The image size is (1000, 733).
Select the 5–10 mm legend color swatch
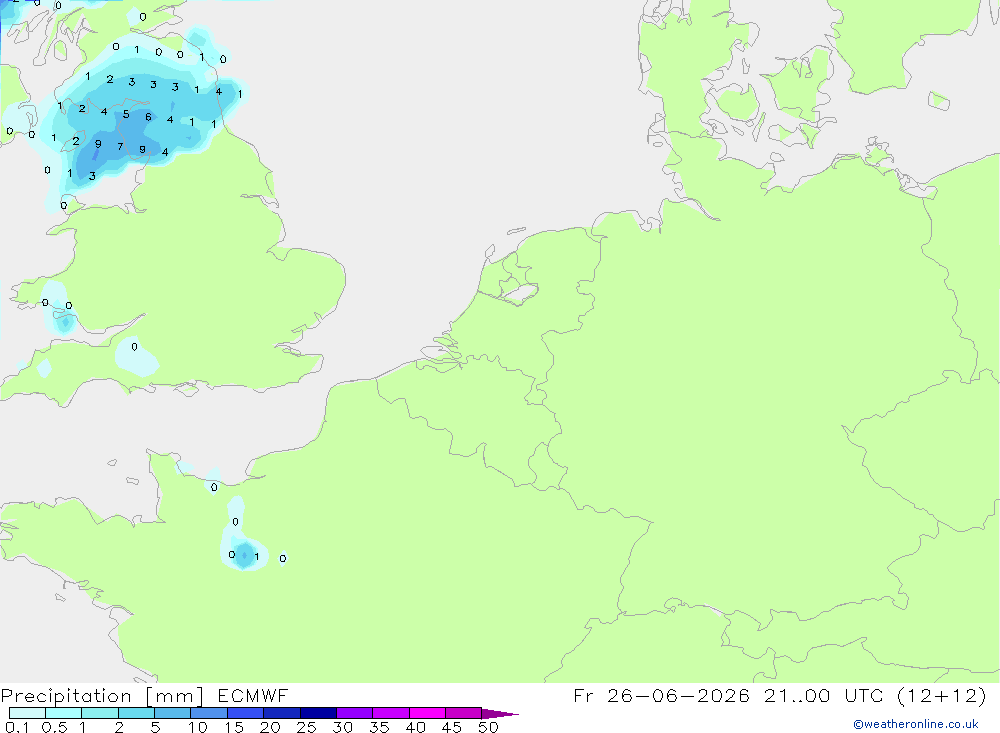pos(173,713)
